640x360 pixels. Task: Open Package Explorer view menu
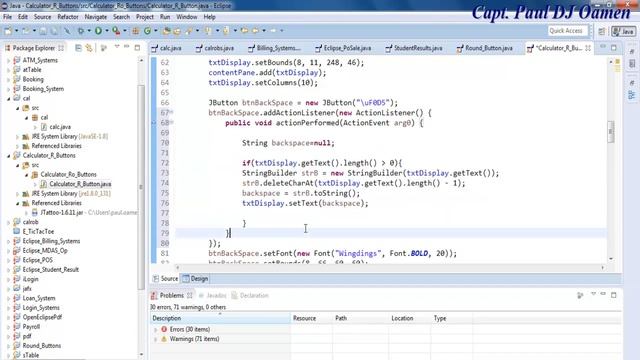click(x=117, y=47)
